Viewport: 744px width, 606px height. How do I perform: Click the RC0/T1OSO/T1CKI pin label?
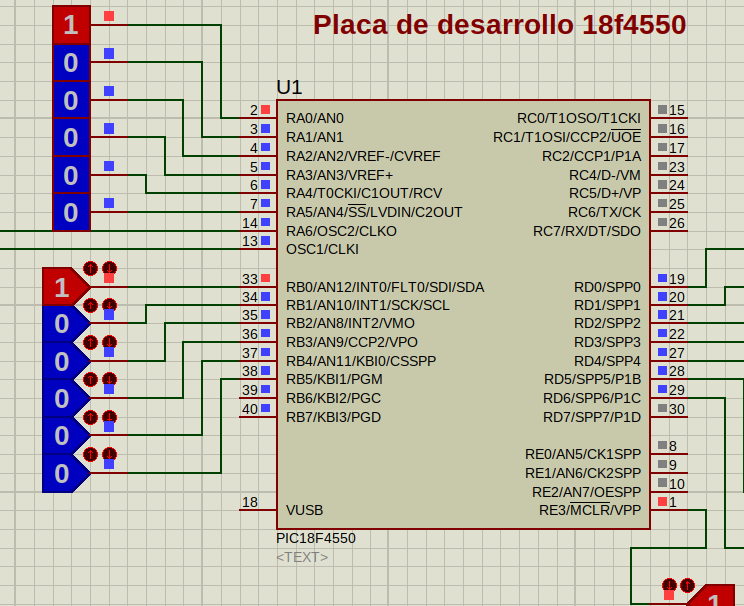579,118
